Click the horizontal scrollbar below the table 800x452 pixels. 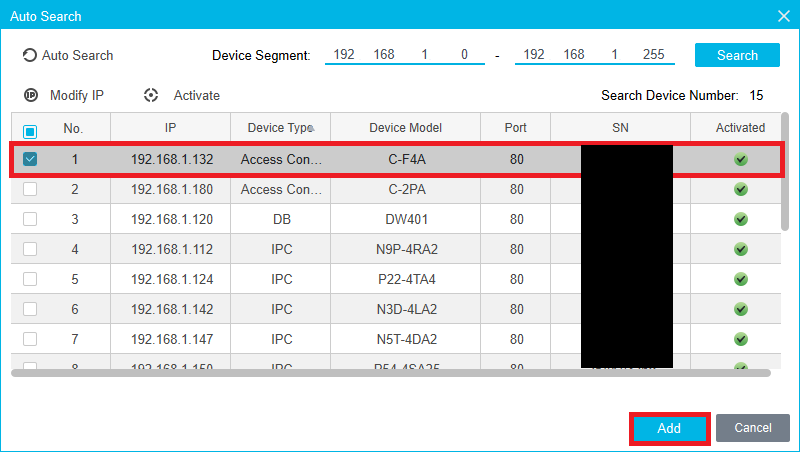(391, 373)
